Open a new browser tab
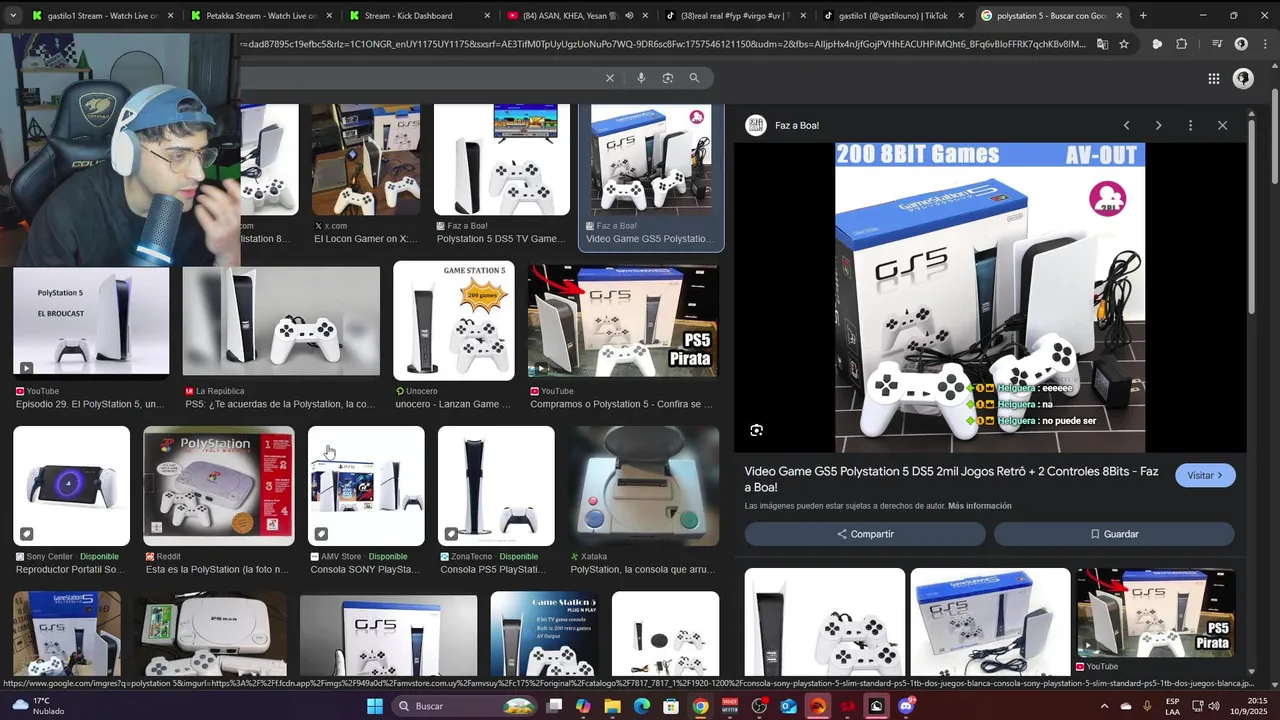 pyautogui.click(x=1143, y=16)
